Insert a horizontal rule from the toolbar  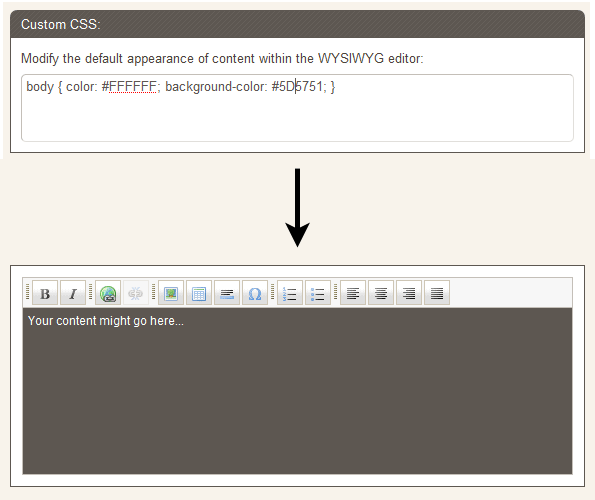(x=227, y=293)
